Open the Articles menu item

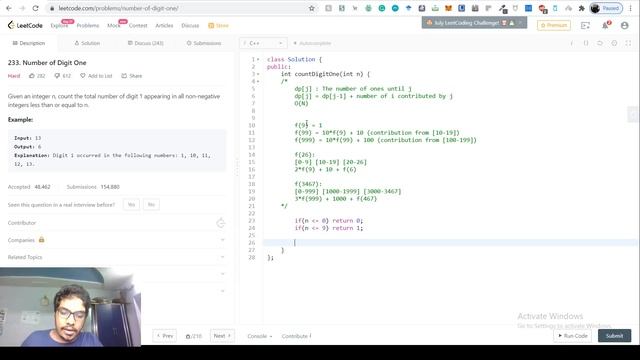pos(164,25)
